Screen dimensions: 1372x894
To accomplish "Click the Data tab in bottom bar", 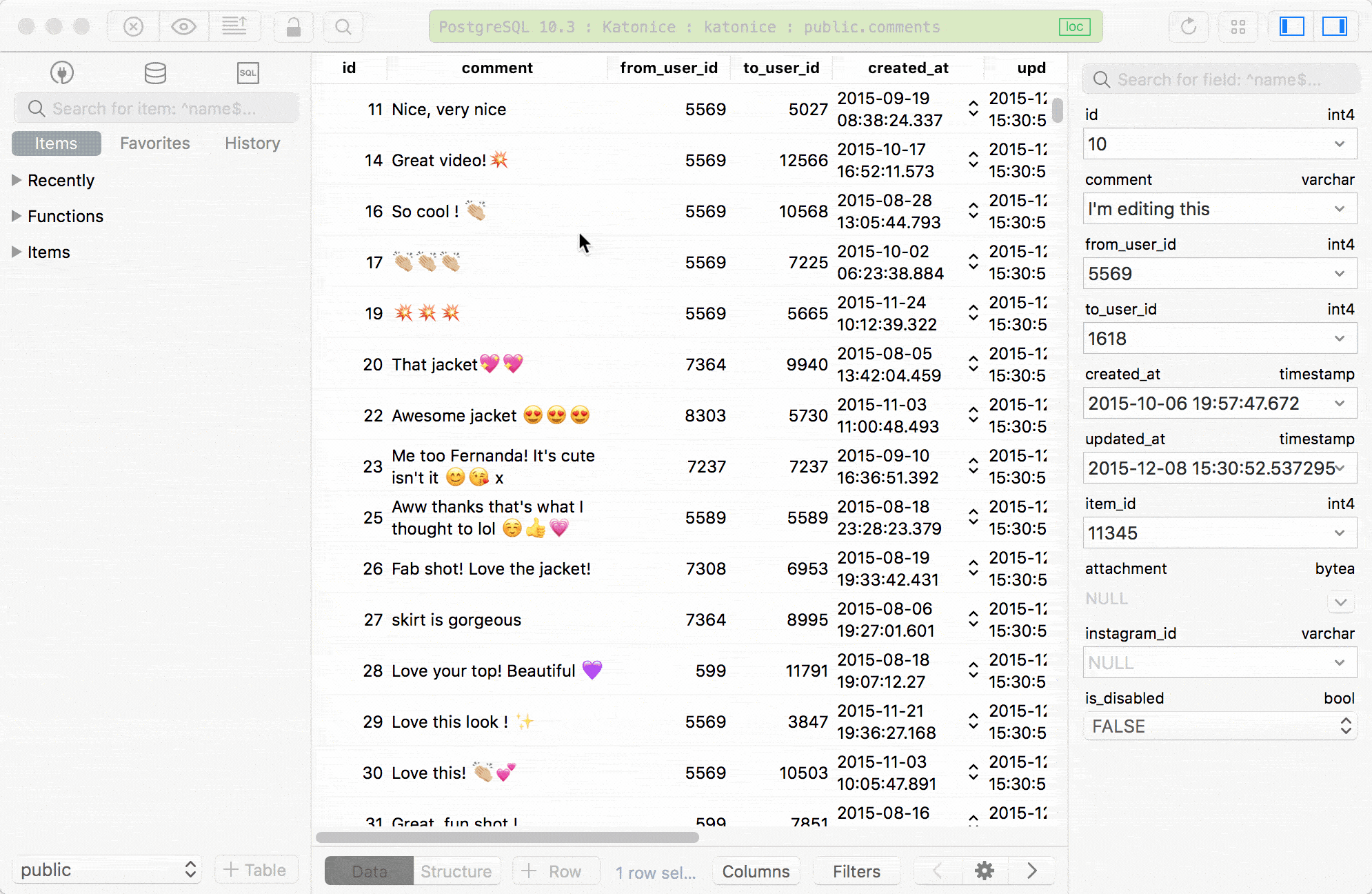I will 369,871.
